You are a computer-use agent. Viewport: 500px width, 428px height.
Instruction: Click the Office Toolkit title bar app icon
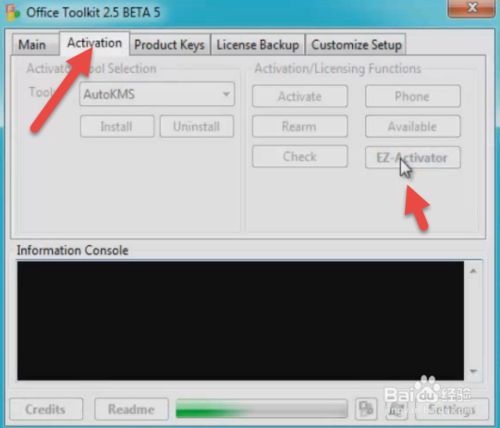13,13
